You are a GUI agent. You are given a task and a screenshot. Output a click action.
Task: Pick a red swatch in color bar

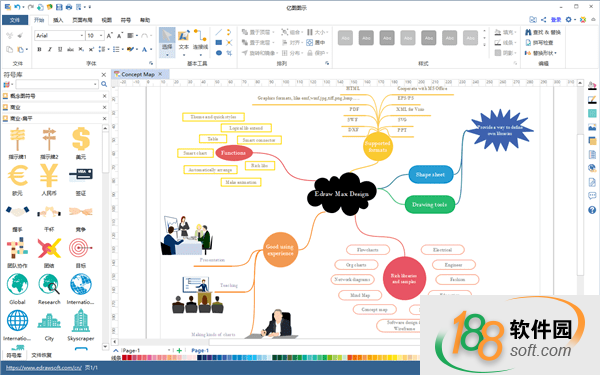pos(124,358)
